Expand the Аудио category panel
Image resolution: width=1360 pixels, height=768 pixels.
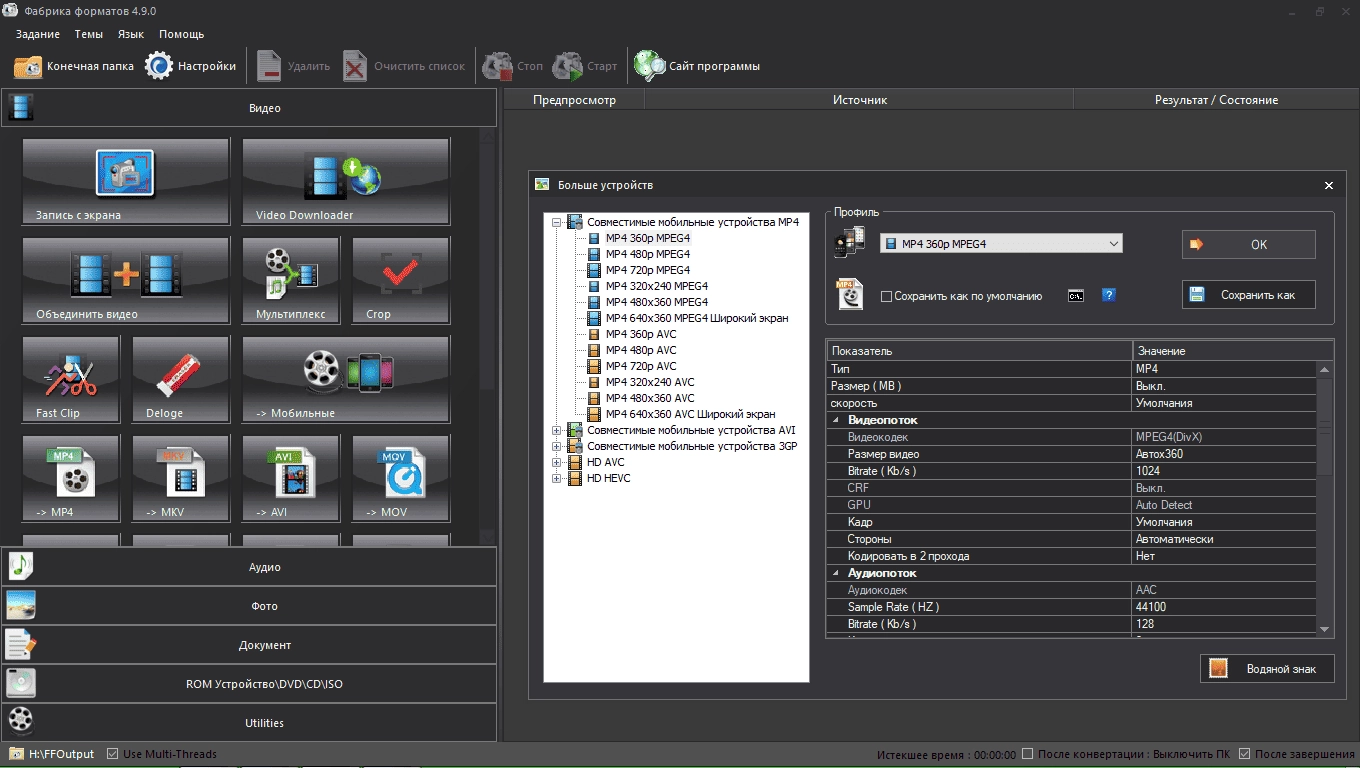click(x=248, y=567)
